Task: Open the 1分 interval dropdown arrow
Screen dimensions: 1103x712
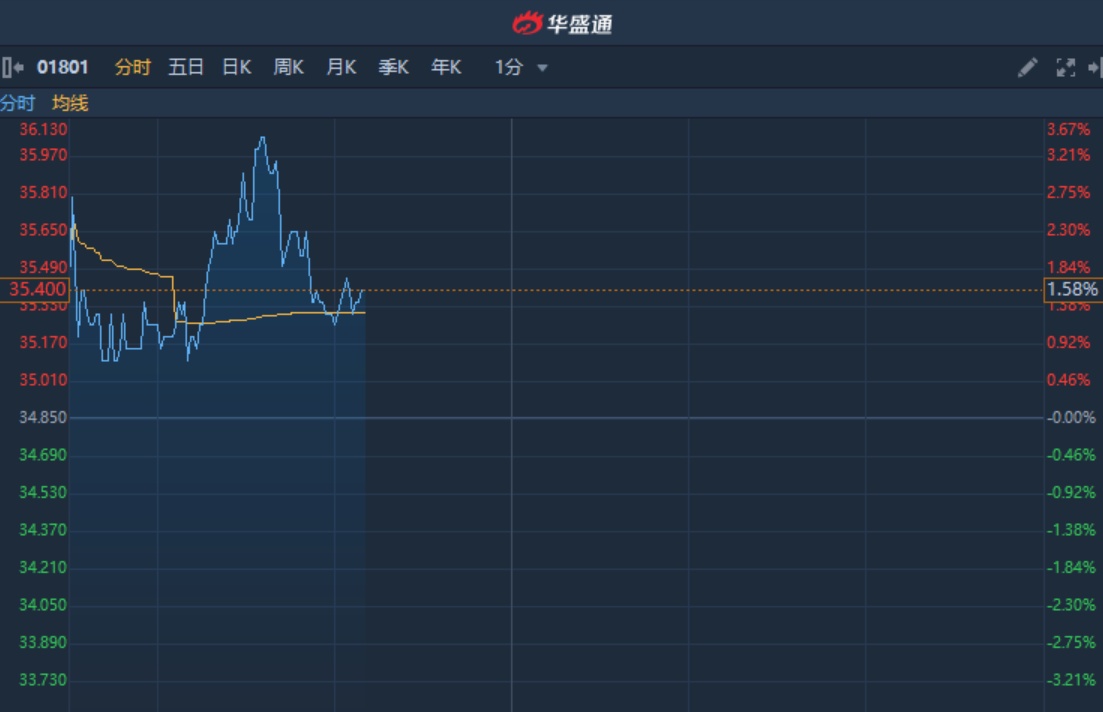Action: [542, 68]
